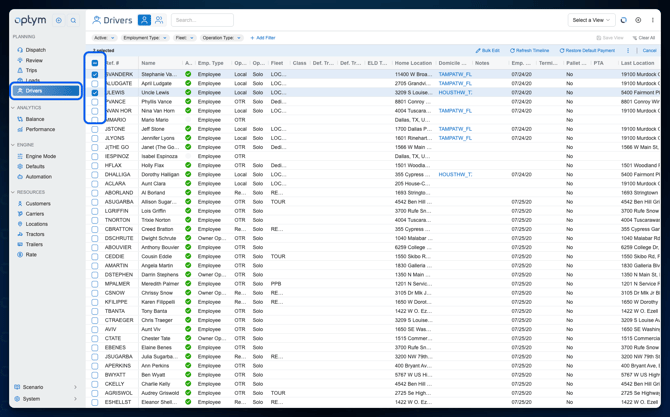Image resolution: width=670 pixels, height=417 pixels.
Task: Open the Select a View dropdown
Action: [591, 20]
